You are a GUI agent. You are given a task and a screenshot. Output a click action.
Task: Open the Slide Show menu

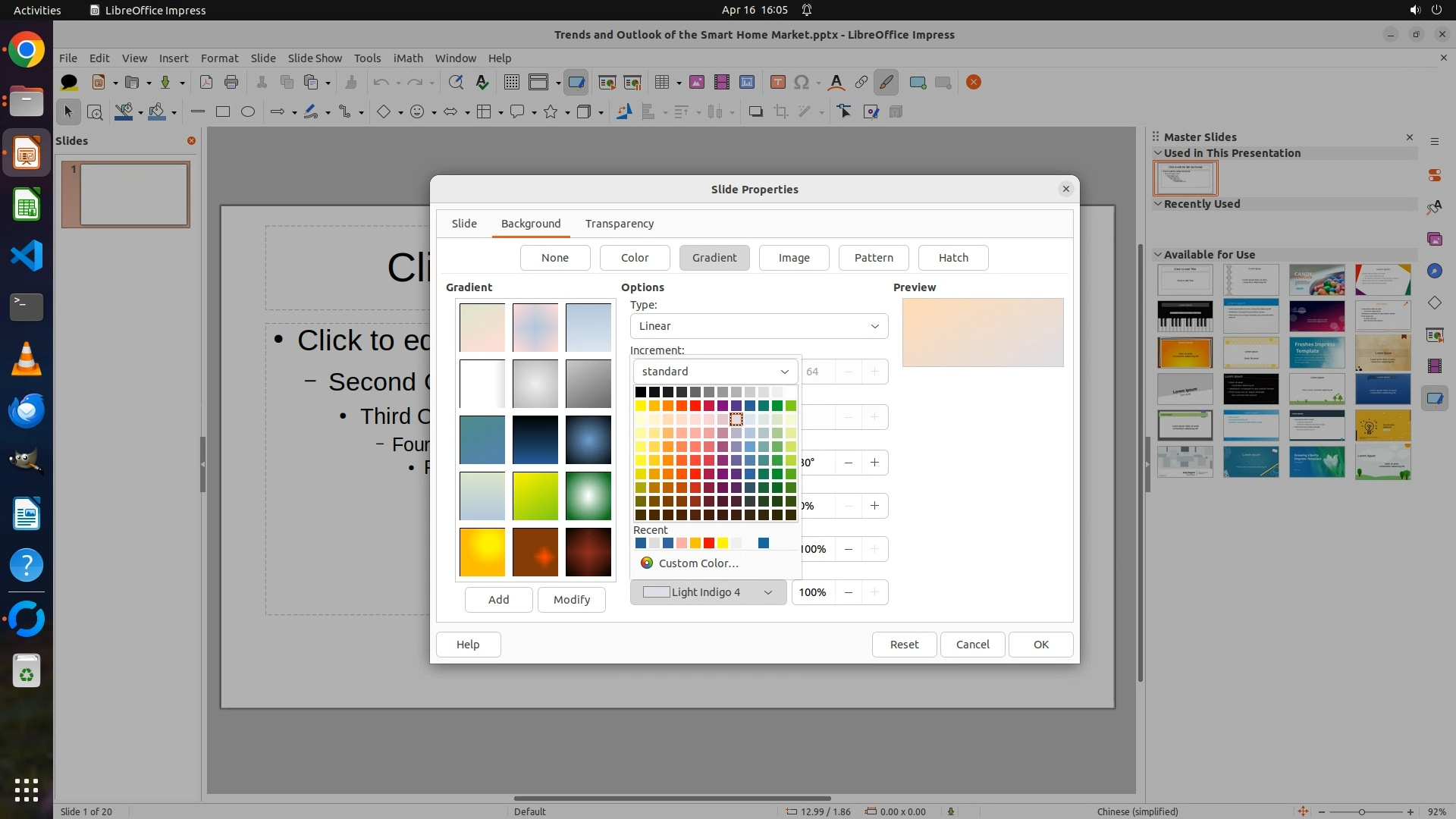pyautogui.click(x=315, y=58)
